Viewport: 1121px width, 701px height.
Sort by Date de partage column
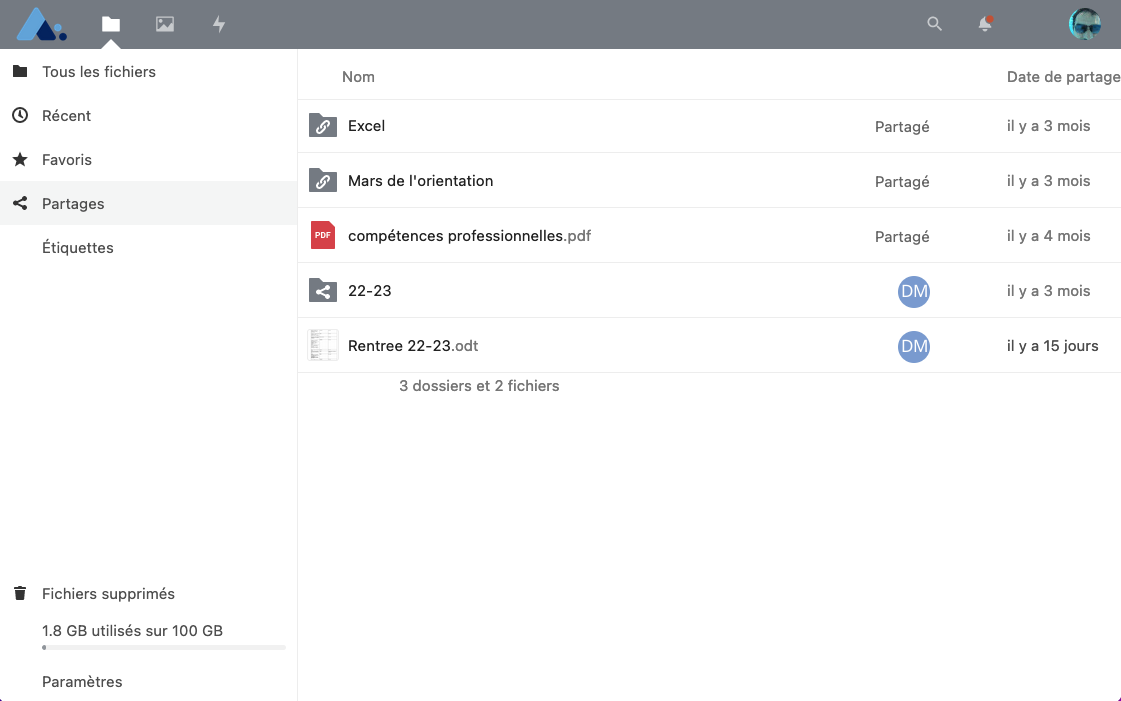point(1063,76)
